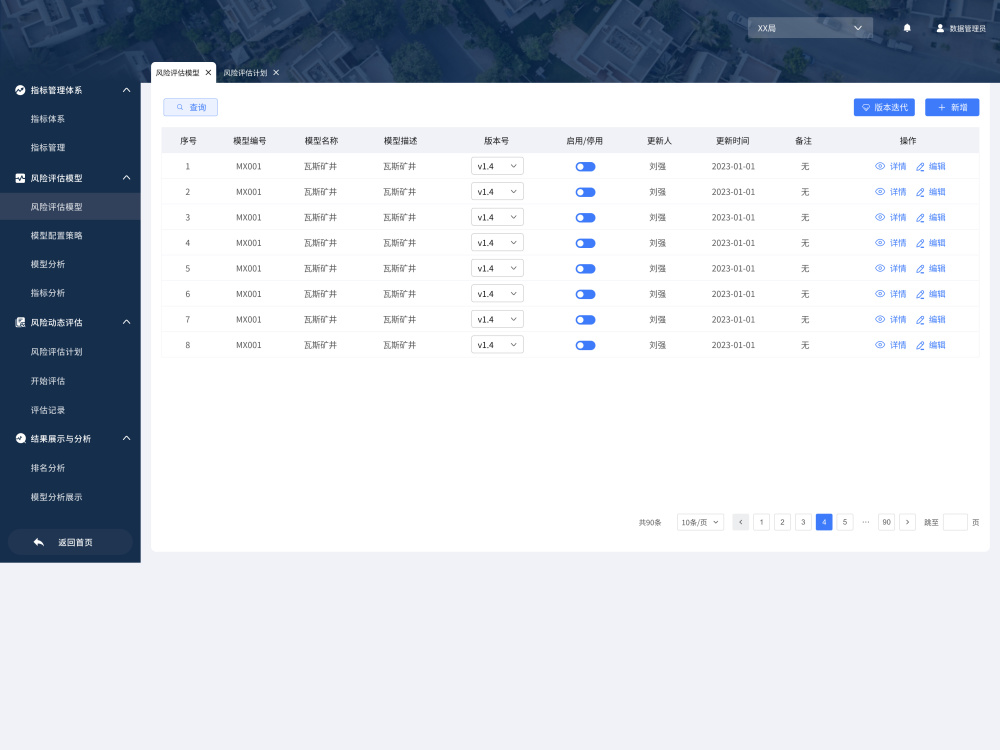Screen dimensions: 1000x750
Task: Click the 风险动态评估 section icon
Action: coord(20,322)
